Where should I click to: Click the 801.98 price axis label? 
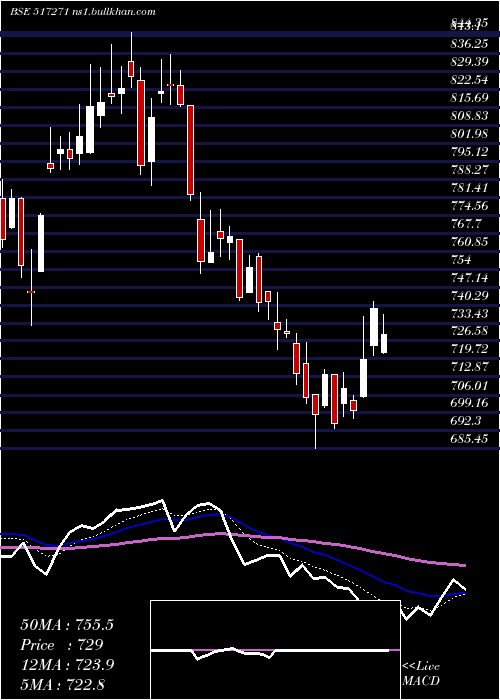click(x=469, y=133)
